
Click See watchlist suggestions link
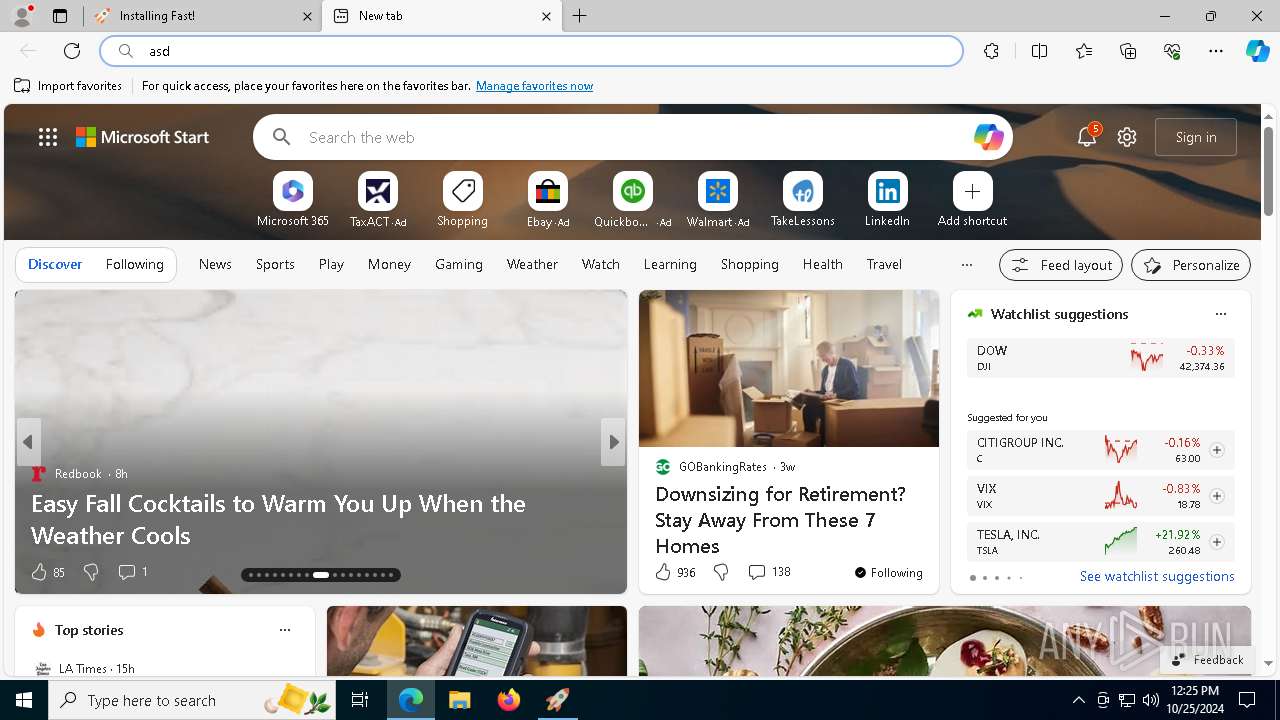coord(1157,576)
